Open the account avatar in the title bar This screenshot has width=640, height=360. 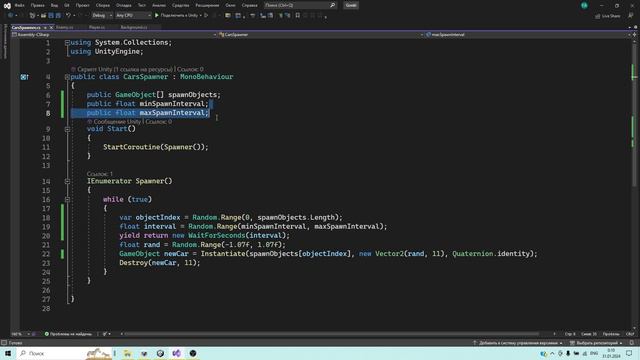[x=584, y=5]
